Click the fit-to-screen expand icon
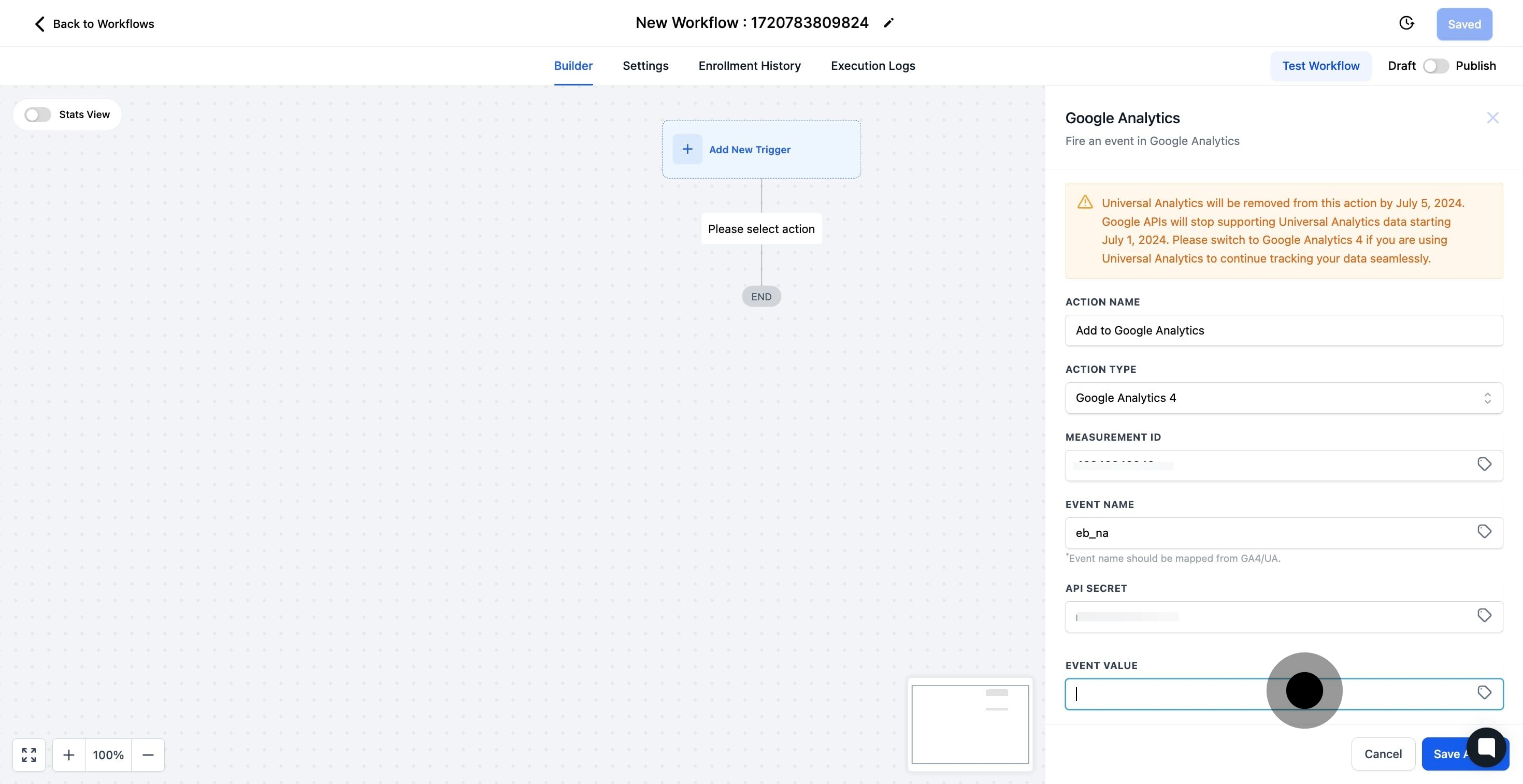 pos(29,754)
